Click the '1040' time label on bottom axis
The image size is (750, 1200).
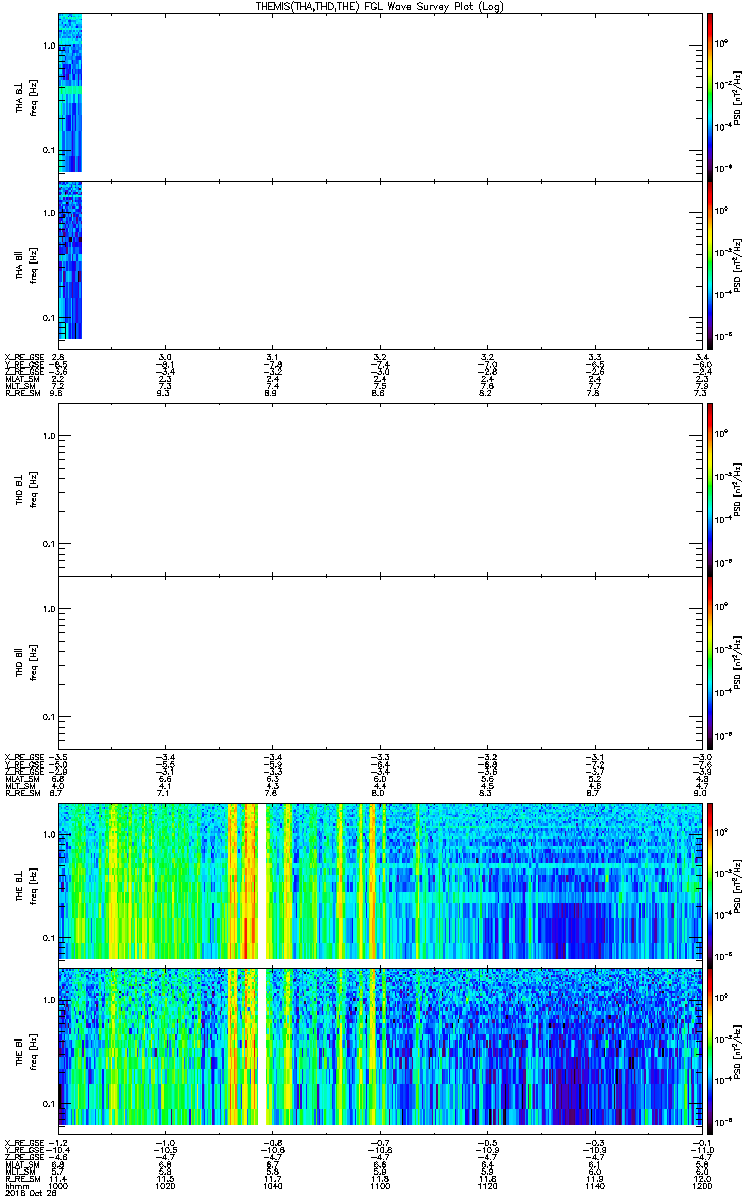click(x=273, y=1185)
